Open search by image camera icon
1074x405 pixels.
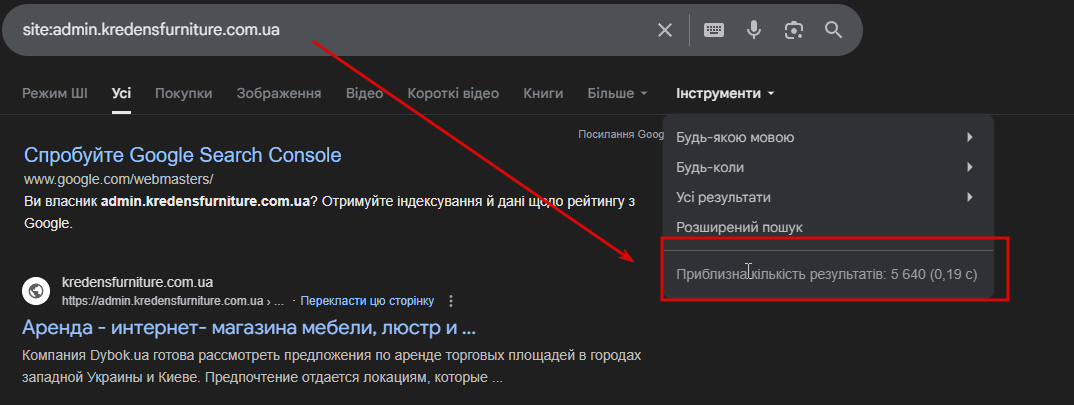(x=793, y=30)
